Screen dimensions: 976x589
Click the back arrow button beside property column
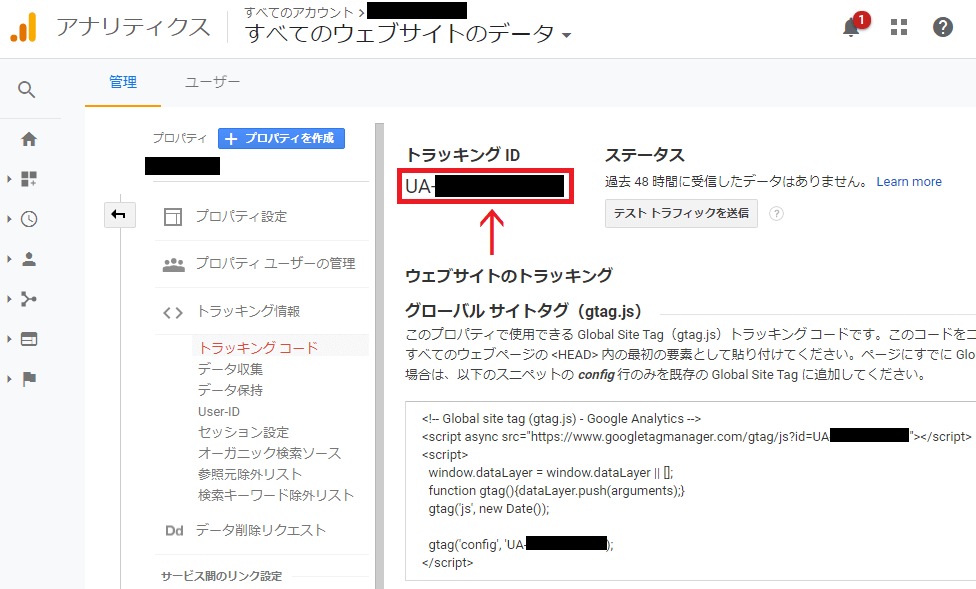pyautogui.click(x=120, y=215)
